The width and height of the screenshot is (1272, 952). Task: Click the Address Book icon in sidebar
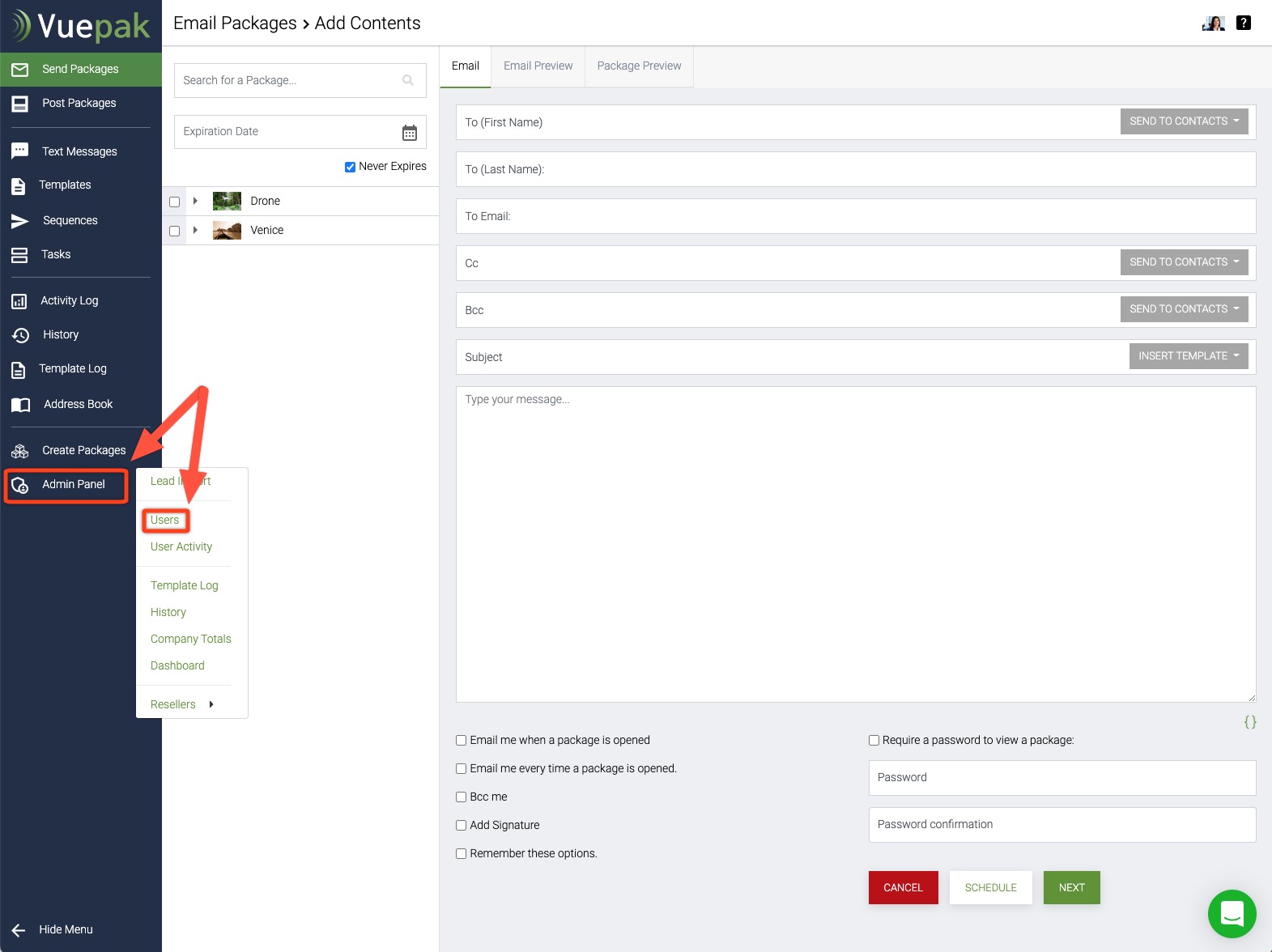(20, 405)
